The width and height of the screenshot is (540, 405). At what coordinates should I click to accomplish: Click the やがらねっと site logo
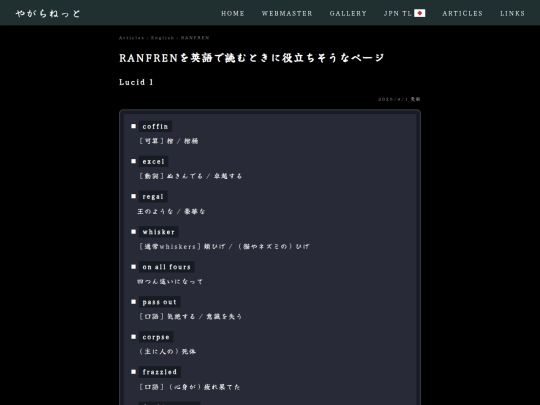coord(48,13)
